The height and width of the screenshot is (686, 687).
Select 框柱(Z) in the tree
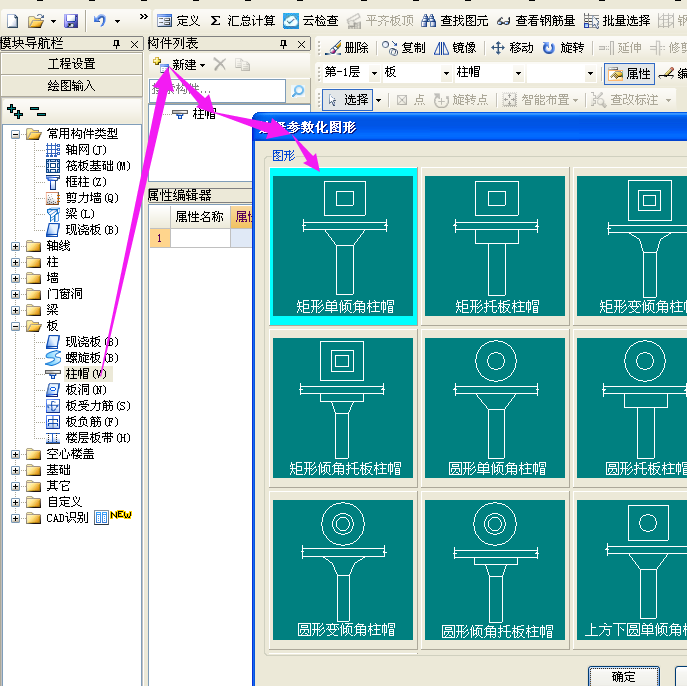(x=76, y=182)
